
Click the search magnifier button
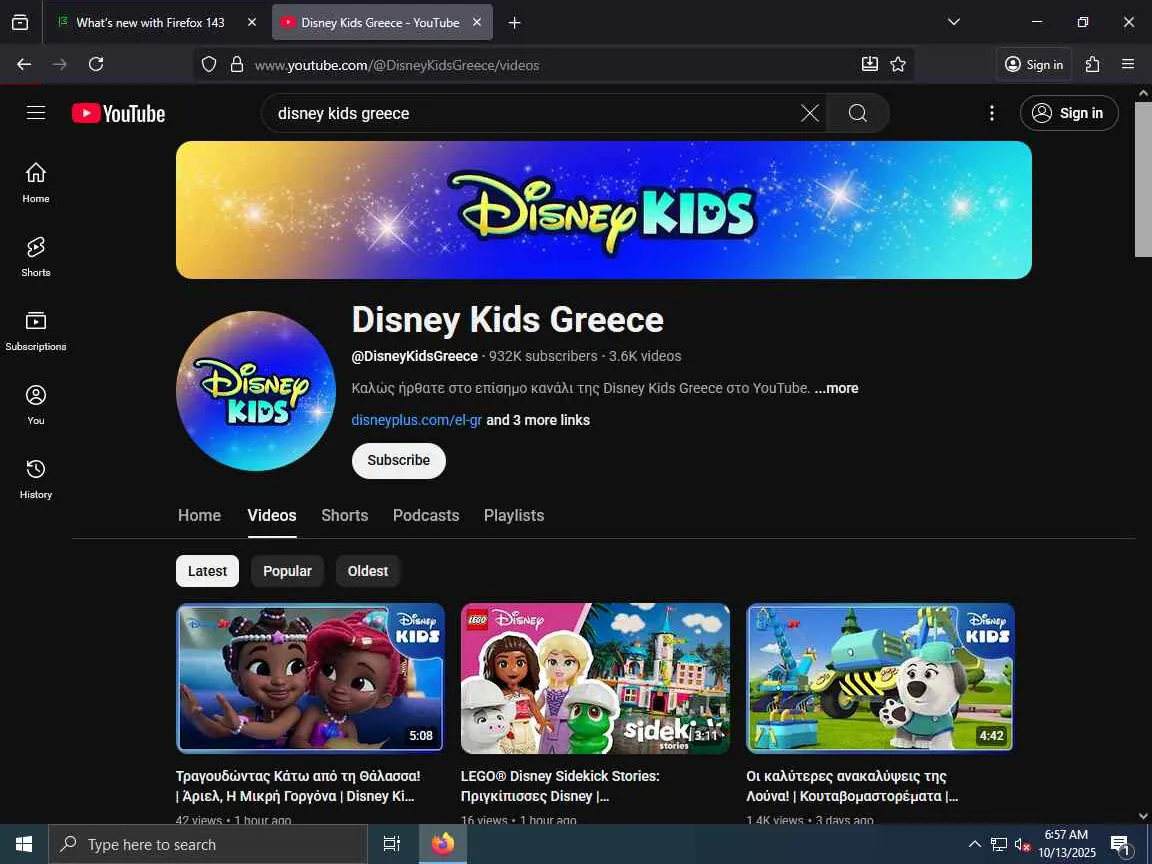[x=857, y=113]
